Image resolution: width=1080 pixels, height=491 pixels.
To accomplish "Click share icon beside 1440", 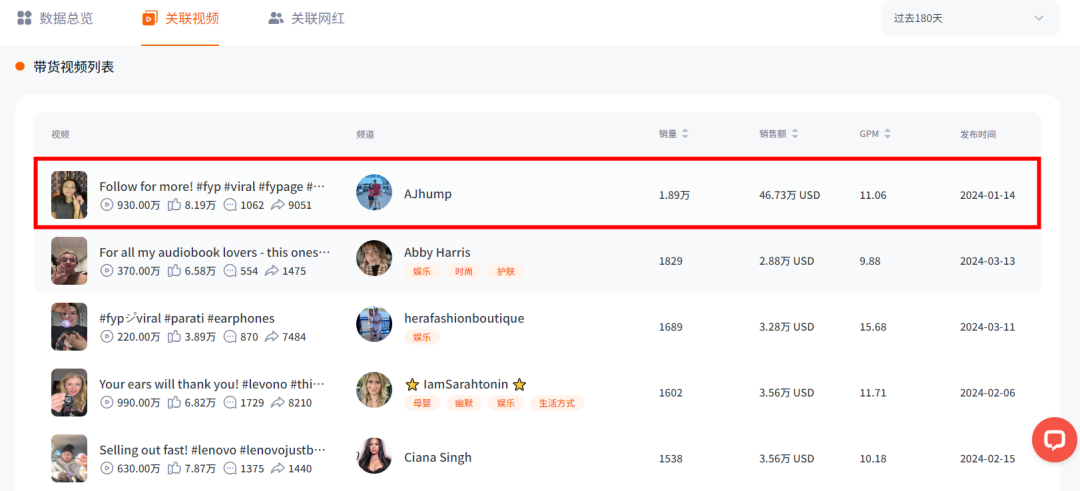I will 278,469.
